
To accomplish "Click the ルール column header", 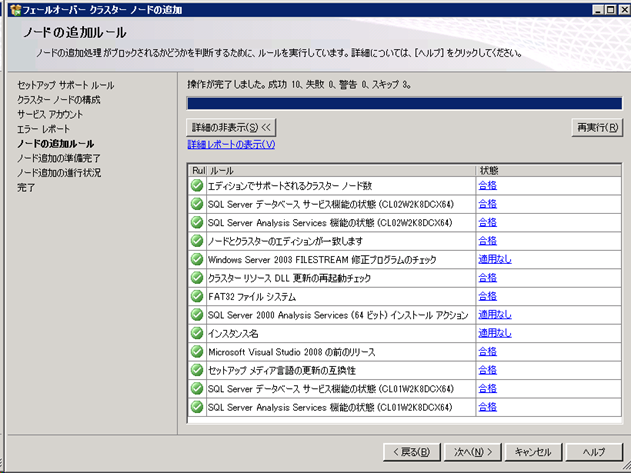I will coord(341,171).
